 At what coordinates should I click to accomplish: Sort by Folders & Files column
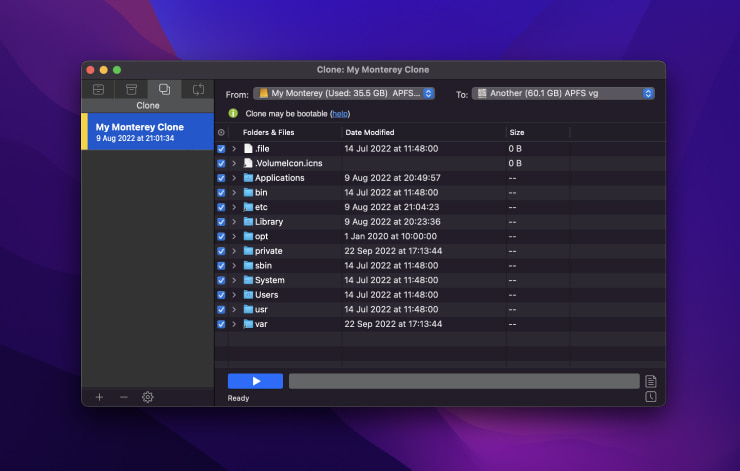269,133
